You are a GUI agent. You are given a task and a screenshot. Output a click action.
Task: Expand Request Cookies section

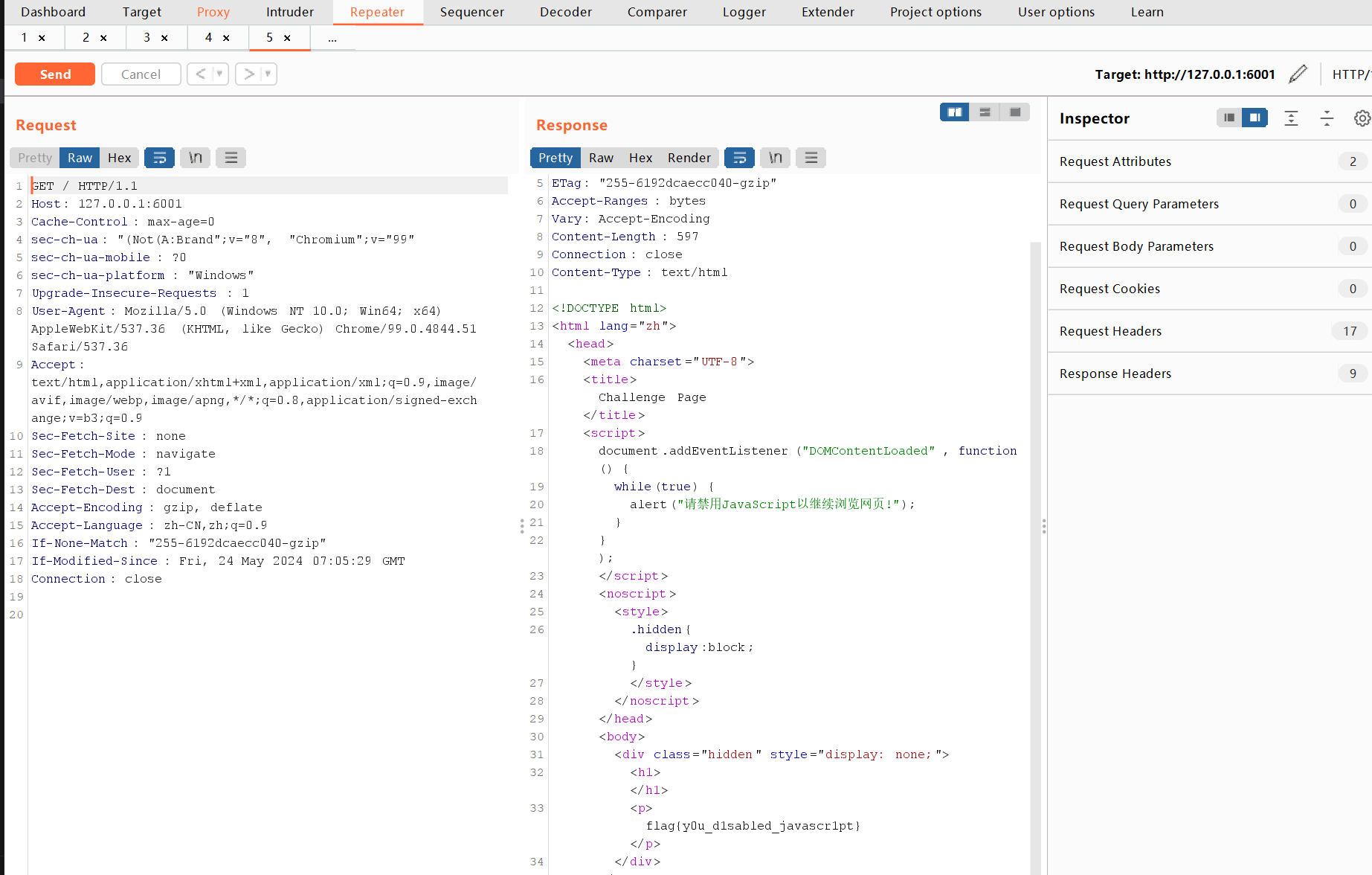pos(1210,289)
